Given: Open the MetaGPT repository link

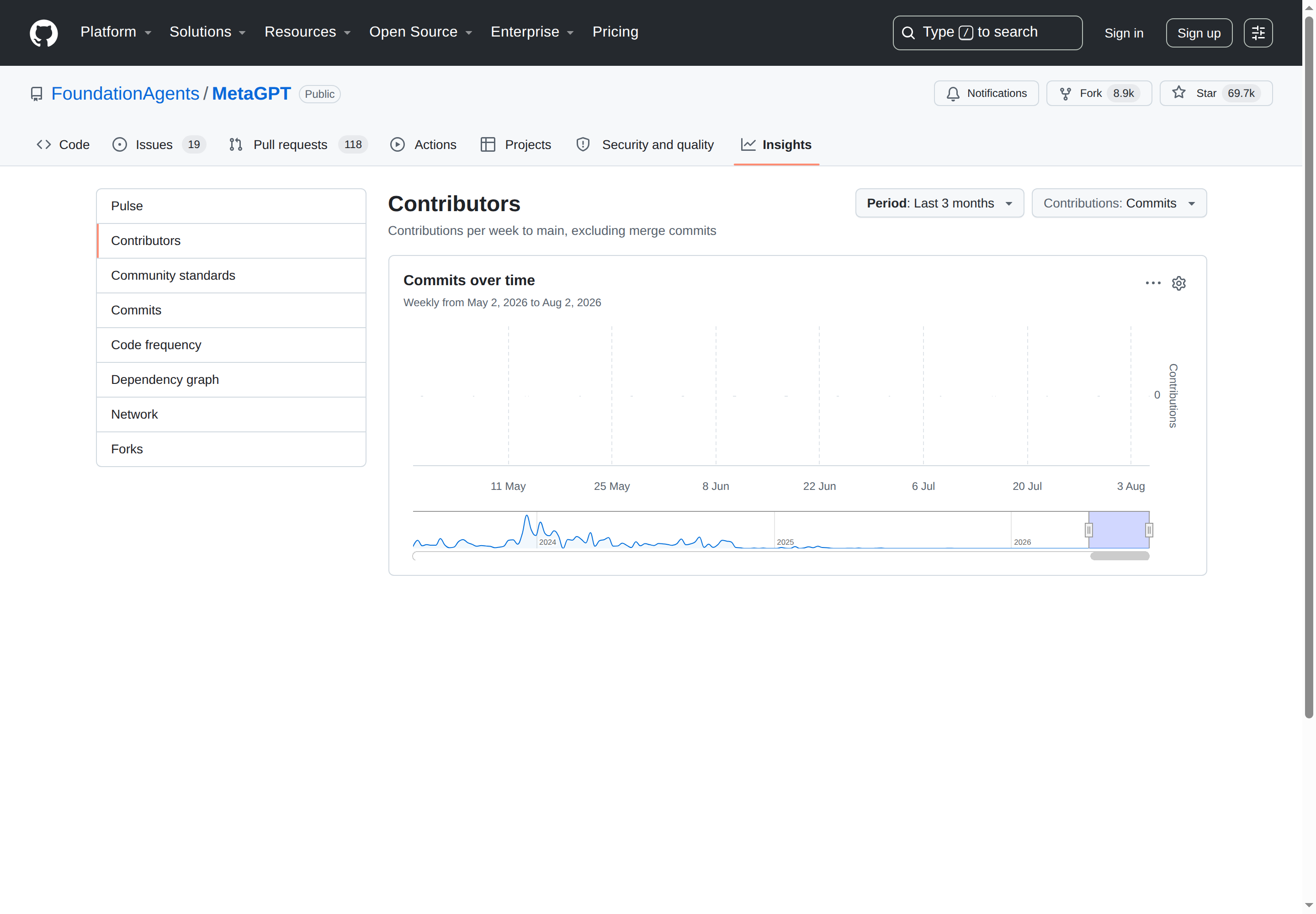Looking at the screenshot, I should 251,94.
